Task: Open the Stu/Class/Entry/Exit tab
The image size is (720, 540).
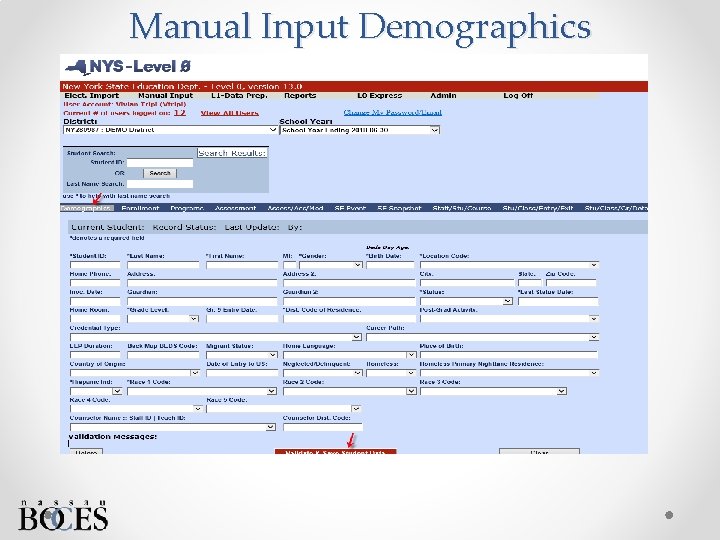Action: (538, 208)
